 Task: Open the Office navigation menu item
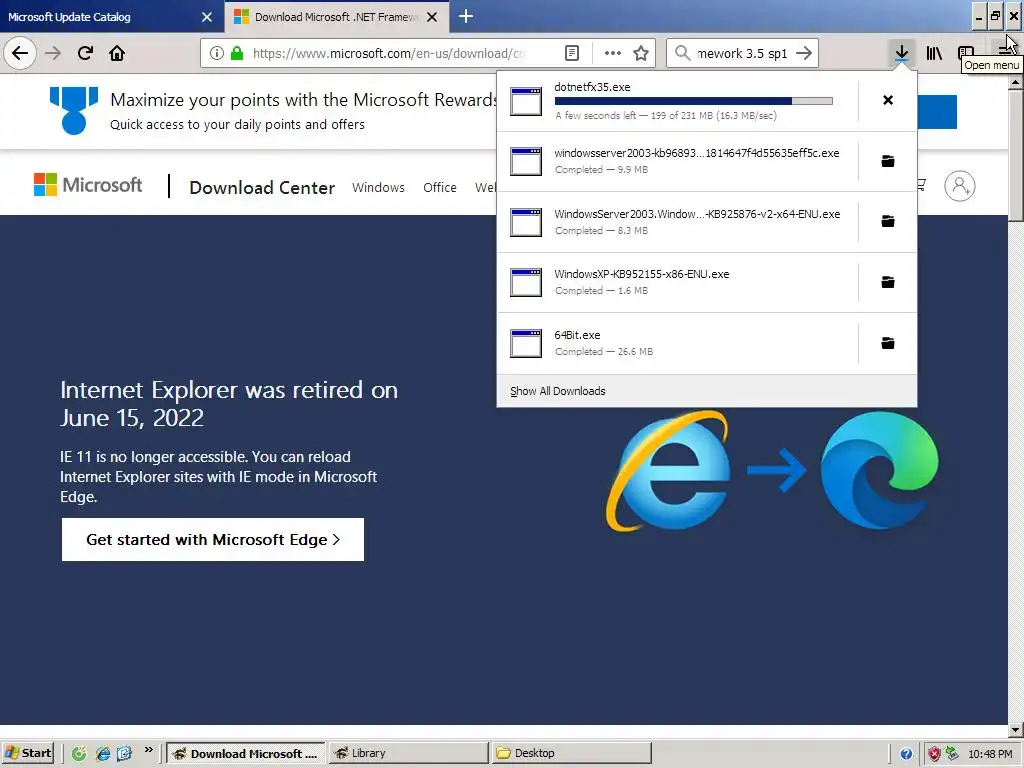pyautogui.click(x=440, y=187)
